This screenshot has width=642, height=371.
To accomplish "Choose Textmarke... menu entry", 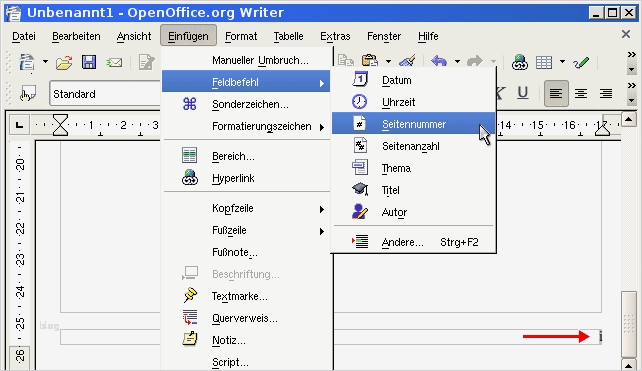I will (x=246, y=296).
